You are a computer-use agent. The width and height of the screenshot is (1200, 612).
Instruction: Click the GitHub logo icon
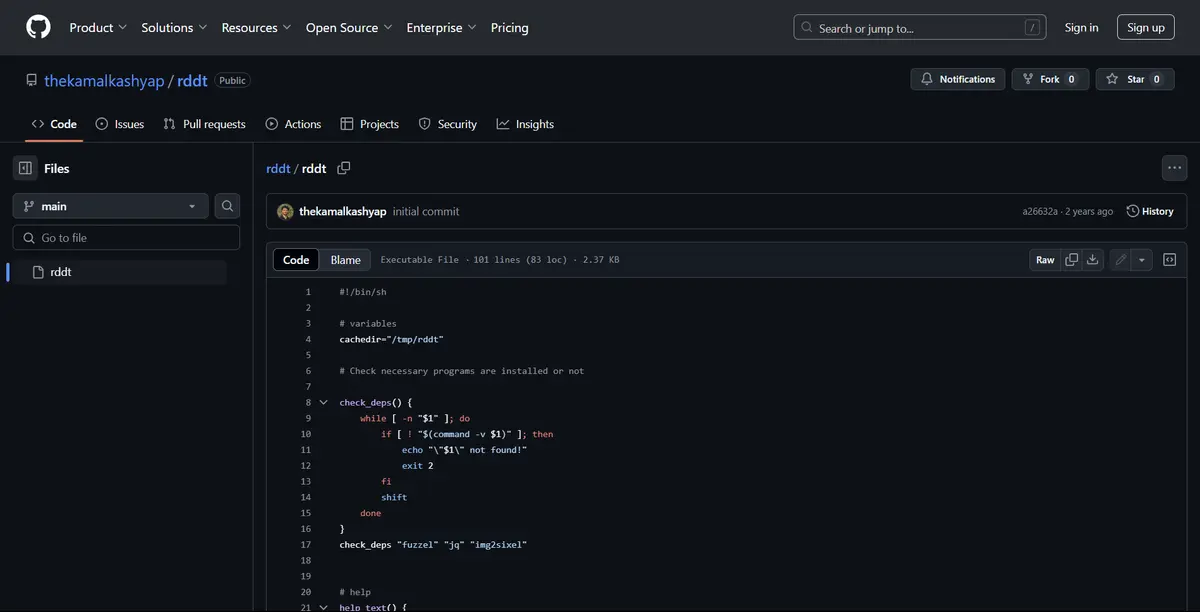point(38,27)
